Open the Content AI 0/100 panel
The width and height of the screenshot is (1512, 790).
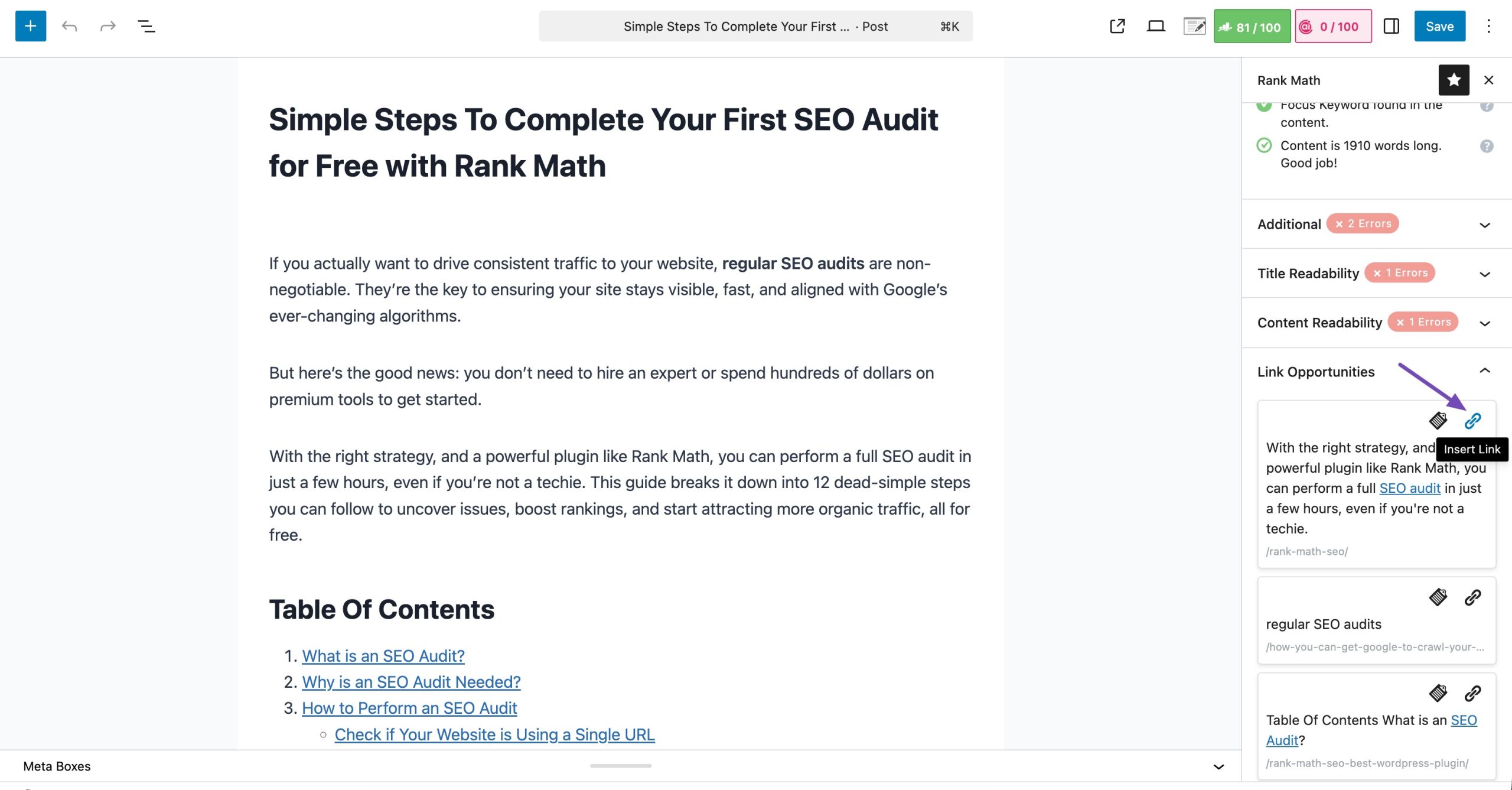click(1332, 27)
